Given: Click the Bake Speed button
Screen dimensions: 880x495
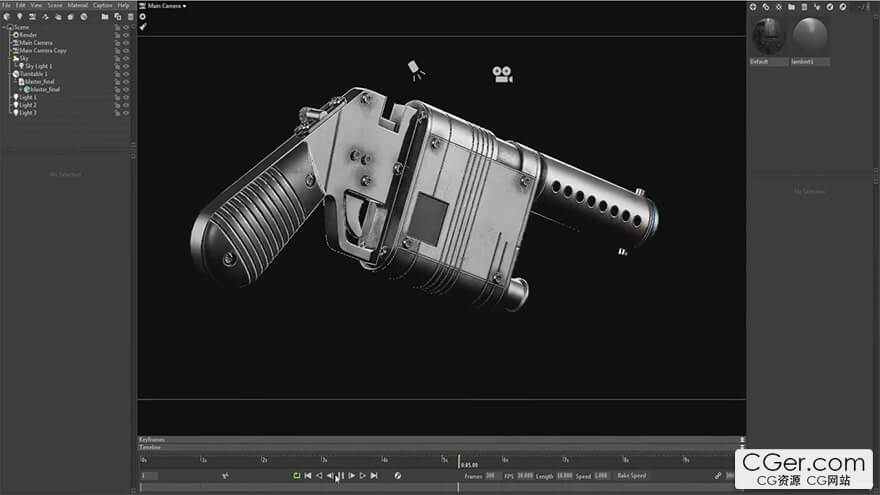Looking at the screenshot, I should pyautogui.click(x=632, y=475).
